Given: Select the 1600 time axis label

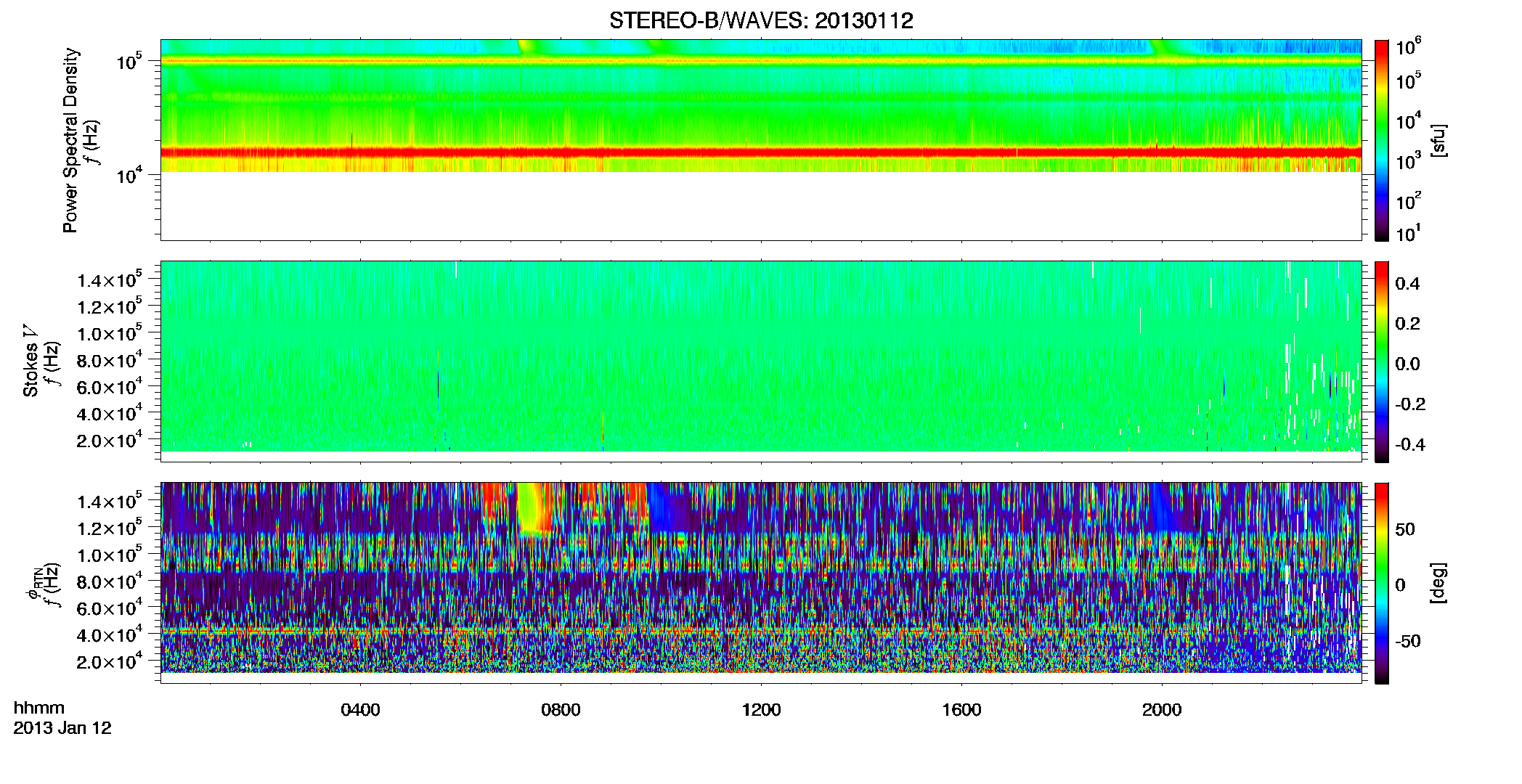Looking at the screenshot, I should 961,710.
